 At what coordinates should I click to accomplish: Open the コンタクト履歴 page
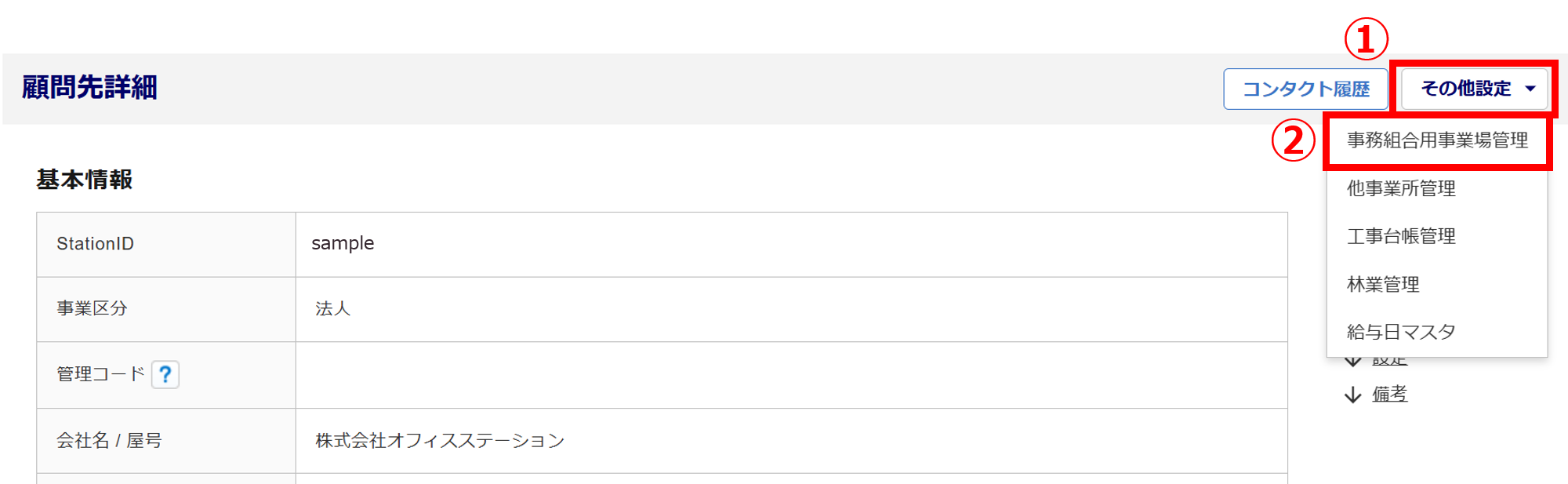(x=1305, y=89)
